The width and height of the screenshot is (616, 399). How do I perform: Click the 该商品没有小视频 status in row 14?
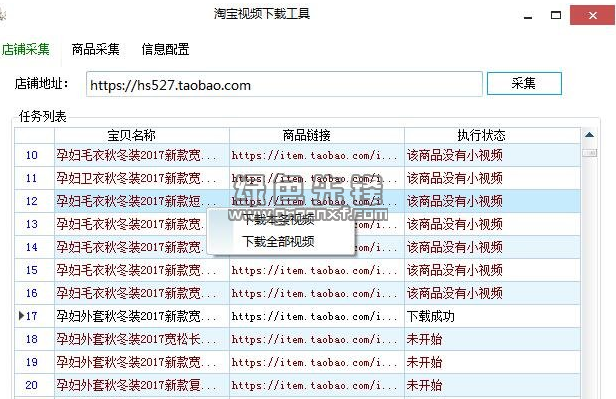455,247
